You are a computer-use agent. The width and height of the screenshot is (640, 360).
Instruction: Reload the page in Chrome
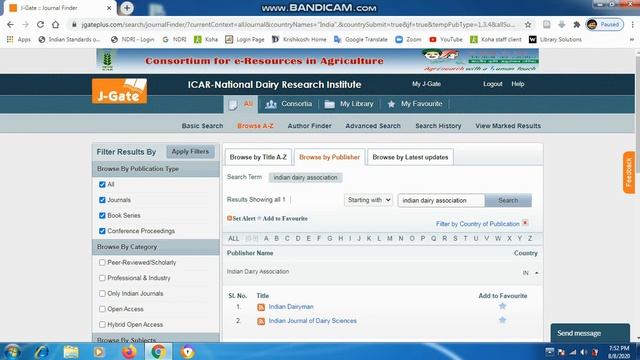click(x=40, y=24)
